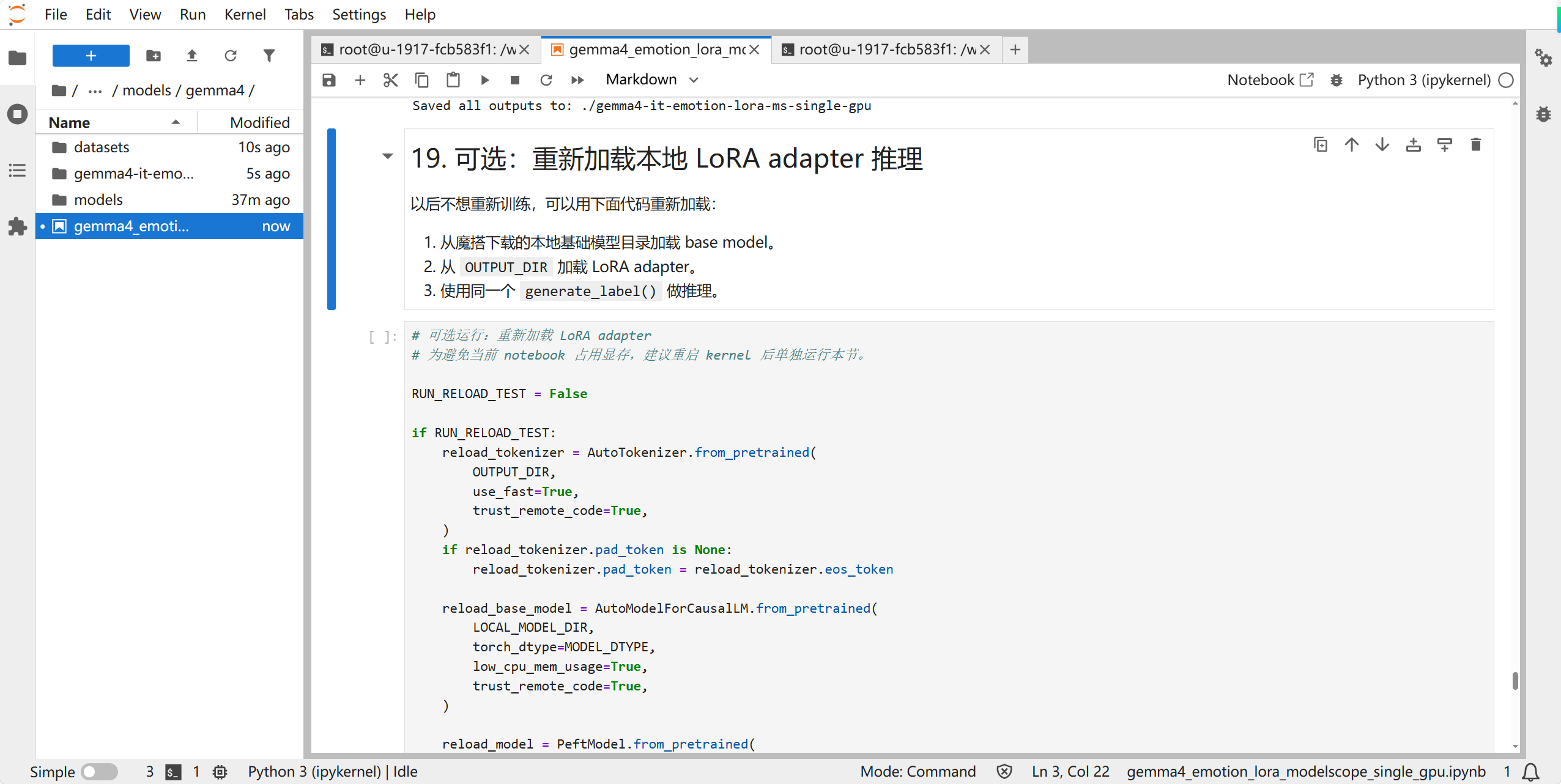Viewport: 1561px width, 784px height.
Task: Open a new launcher tab with plus
Action: [x=1015, y=50]
